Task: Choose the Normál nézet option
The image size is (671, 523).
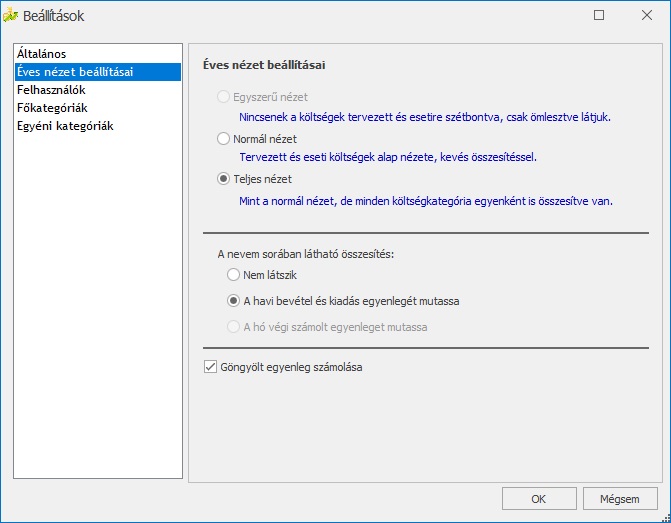Action: pyautogui.click(x=224, y=139)
